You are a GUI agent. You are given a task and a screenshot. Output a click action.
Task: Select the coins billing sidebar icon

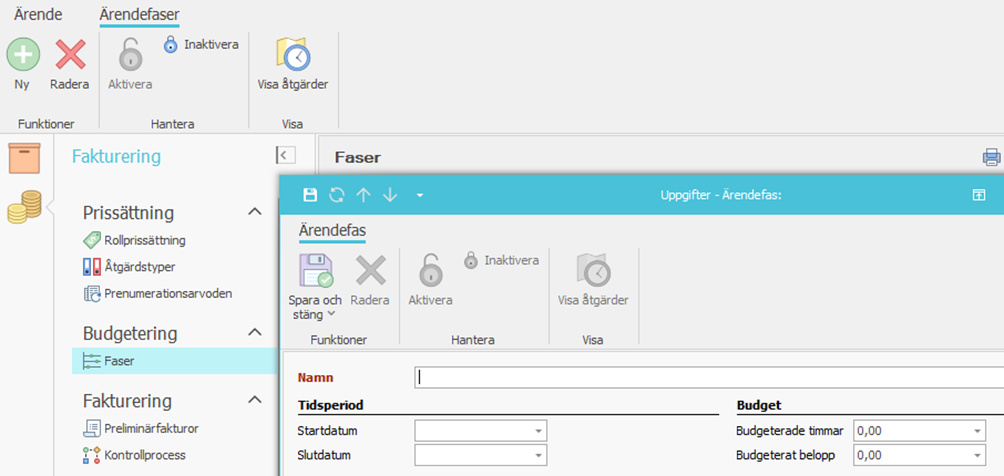tap(24, 207)
